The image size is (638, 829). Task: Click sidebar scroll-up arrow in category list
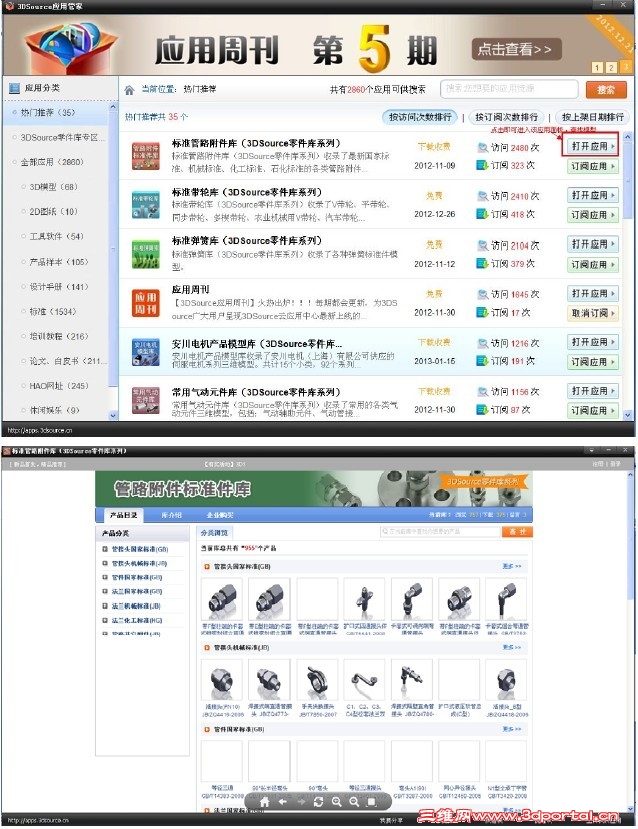(x=113, y=107)
